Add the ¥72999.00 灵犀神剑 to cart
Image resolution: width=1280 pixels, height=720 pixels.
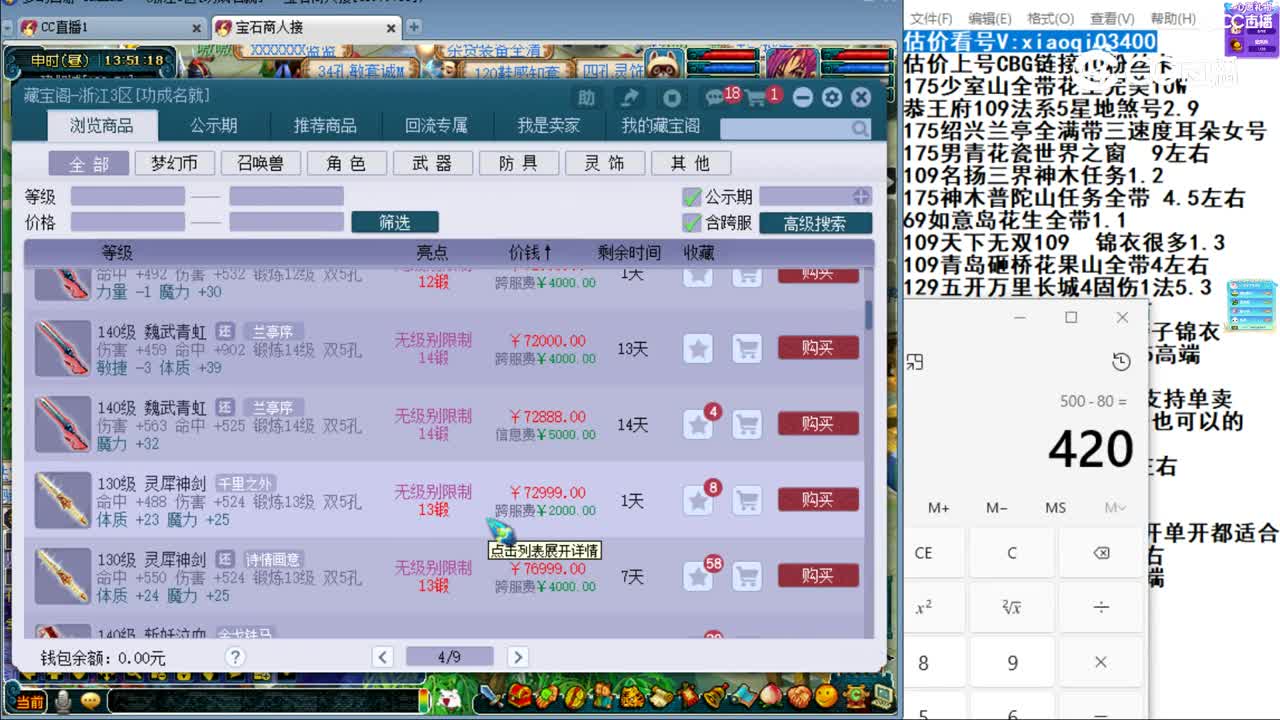pos(746,500)
